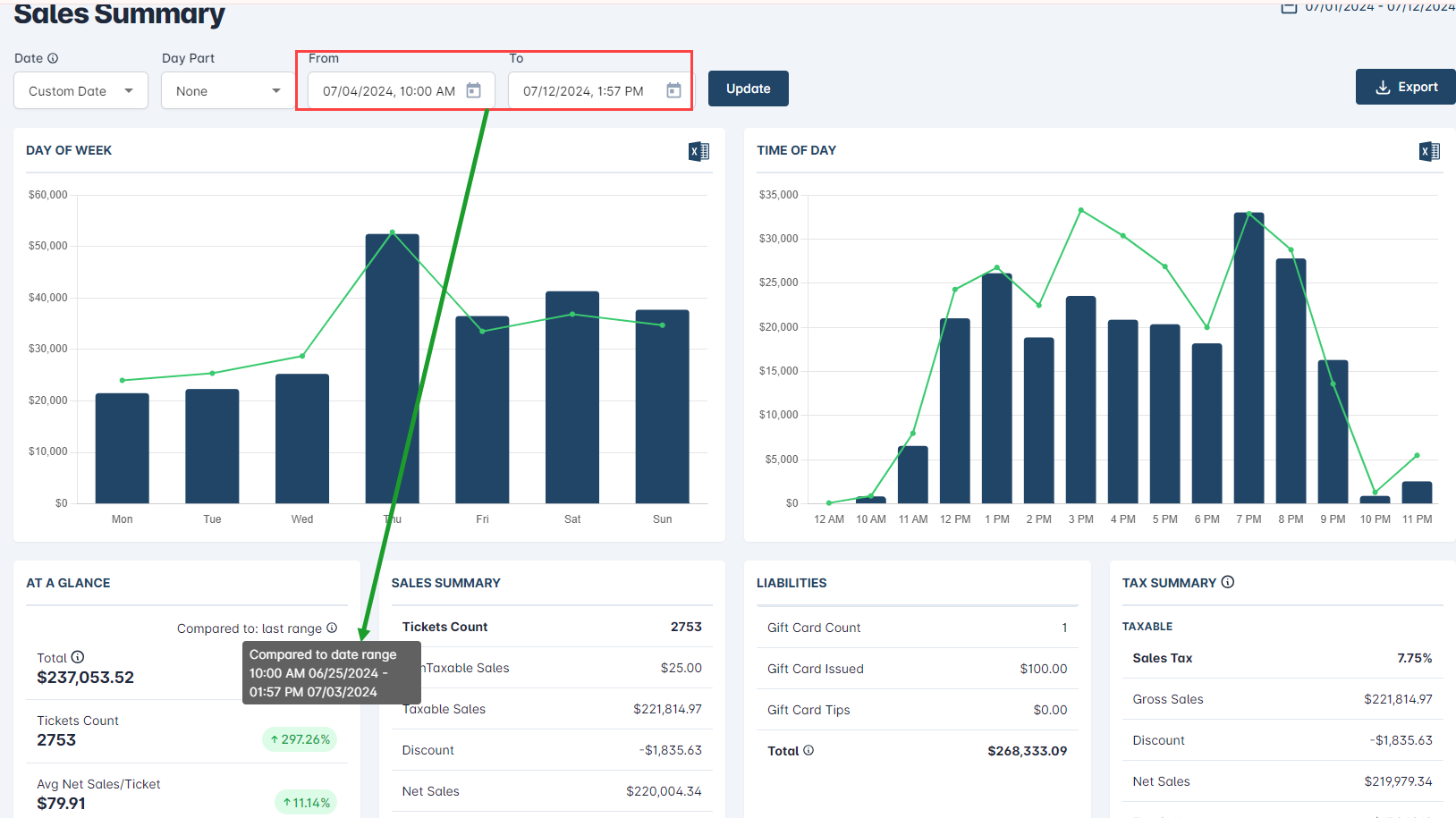Screen dimensions: 1456x818
Task: Open the From date calendar picker
Action: click(x=474, y=90)
